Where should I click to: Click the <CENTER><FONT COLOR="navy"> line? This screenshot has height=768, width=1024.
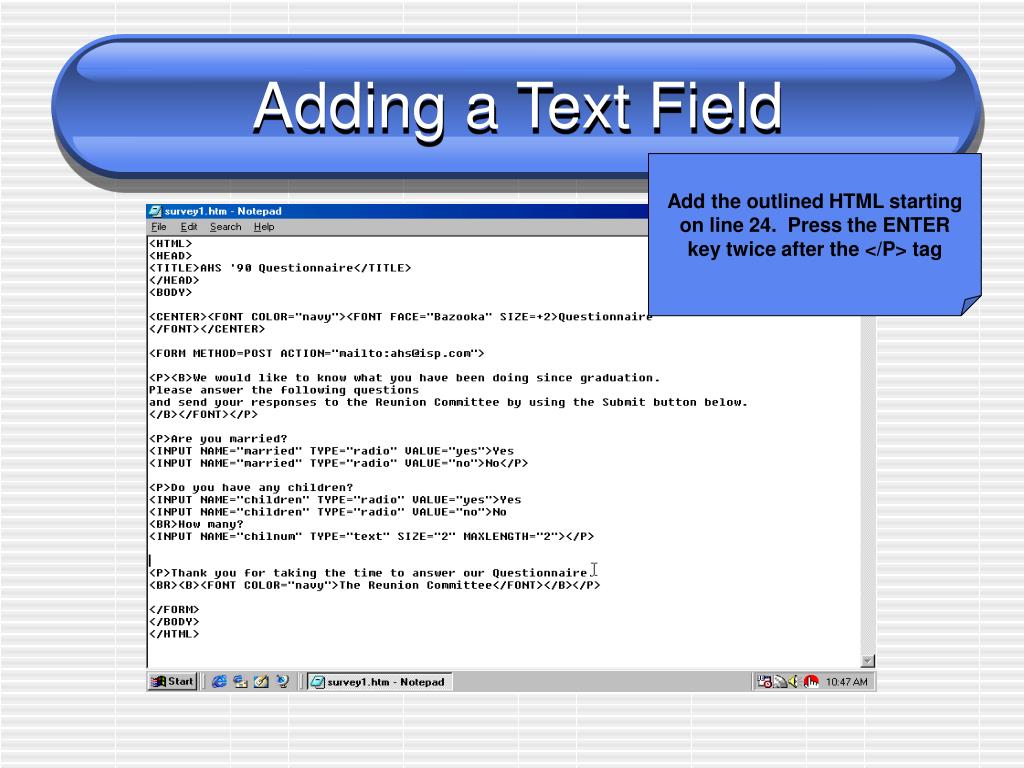[400, 317]
